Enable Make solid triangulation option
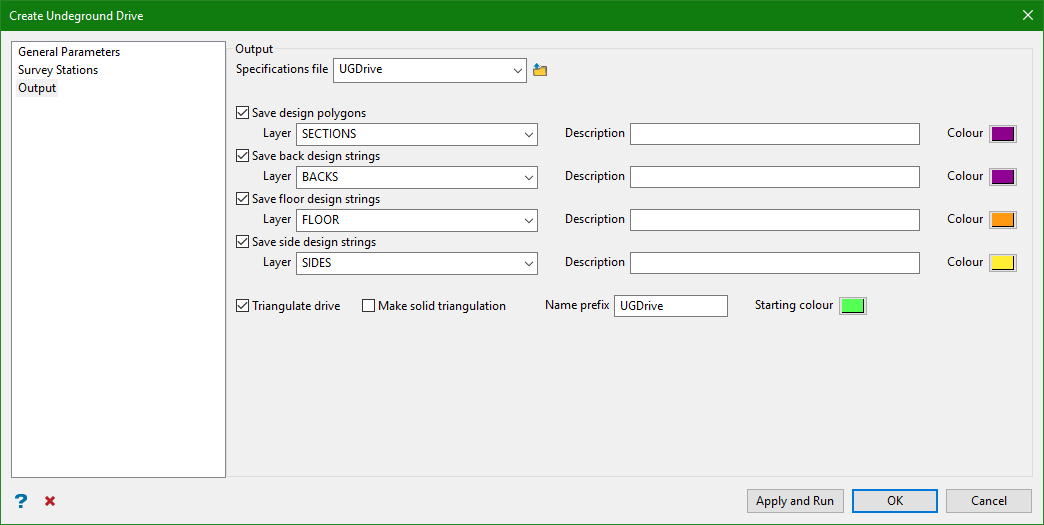1044x525 pixels. (368, 306)
